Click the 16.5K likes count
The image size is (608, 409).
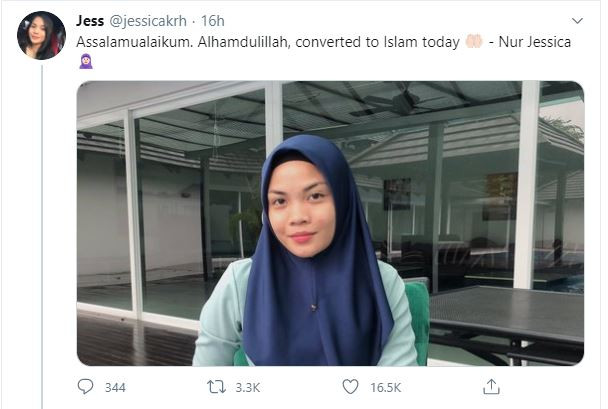pyautogui.click(x=385, y=387)
